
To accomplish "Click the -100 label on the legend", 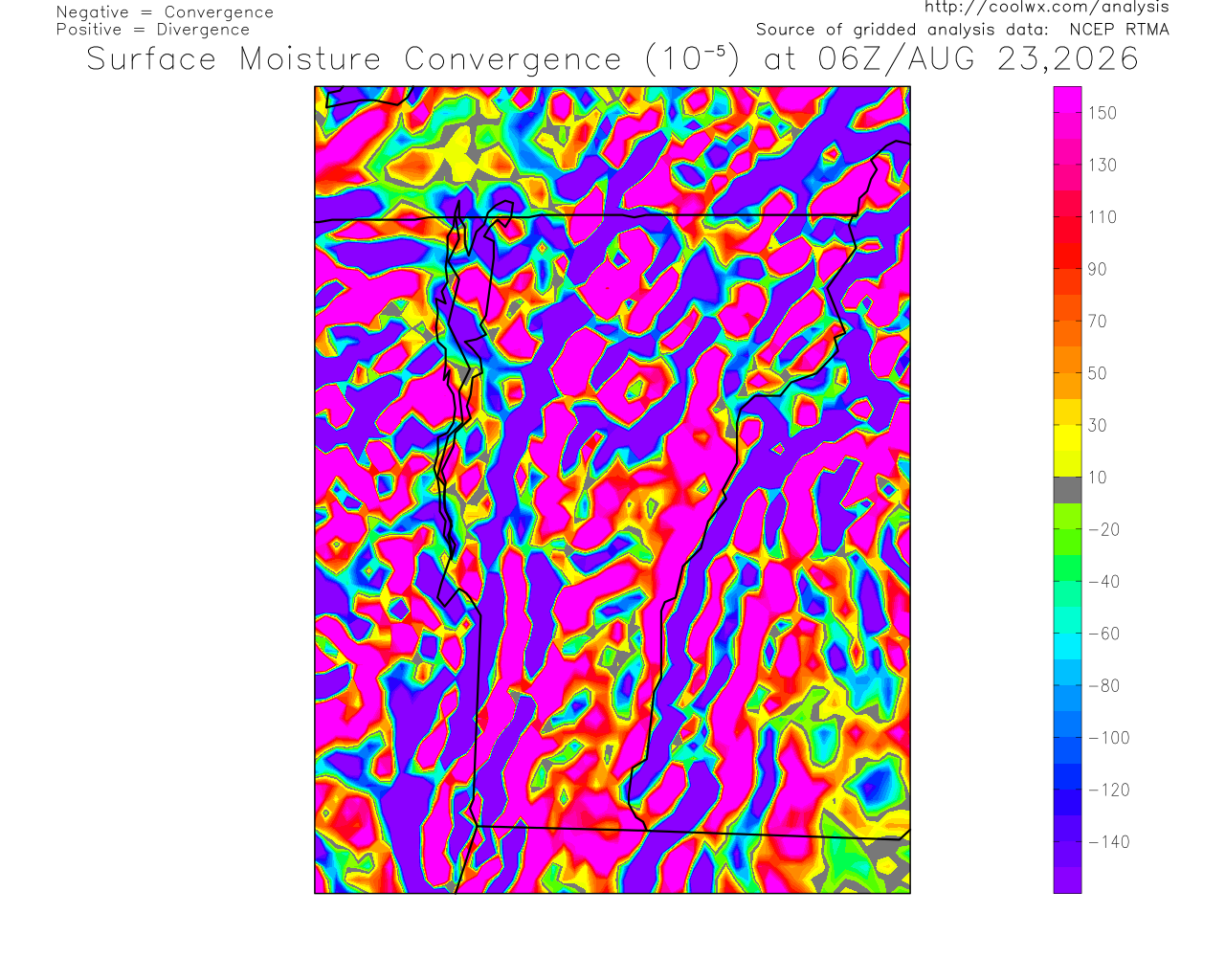I will (x=1109, y=738).
